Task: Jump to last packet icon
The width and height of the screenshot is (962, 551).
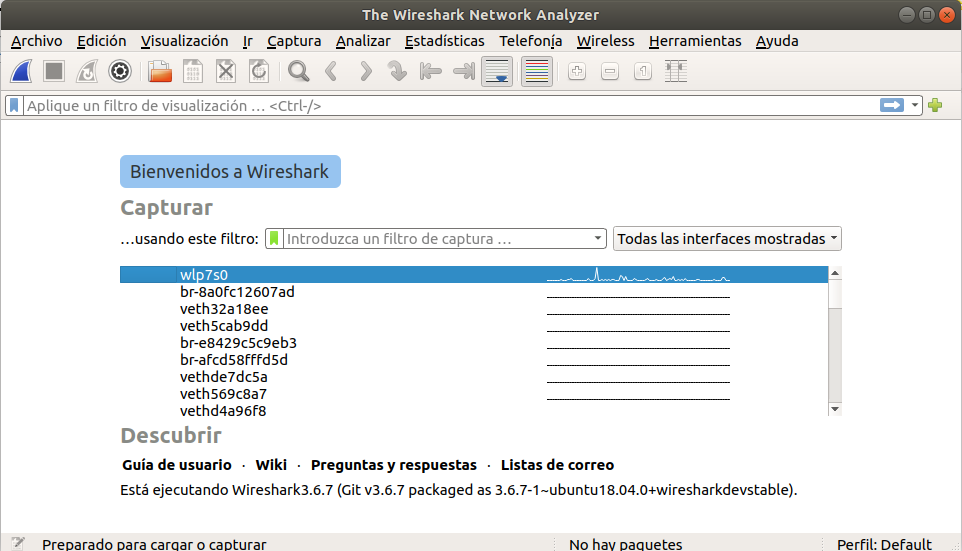Action: 464,71
